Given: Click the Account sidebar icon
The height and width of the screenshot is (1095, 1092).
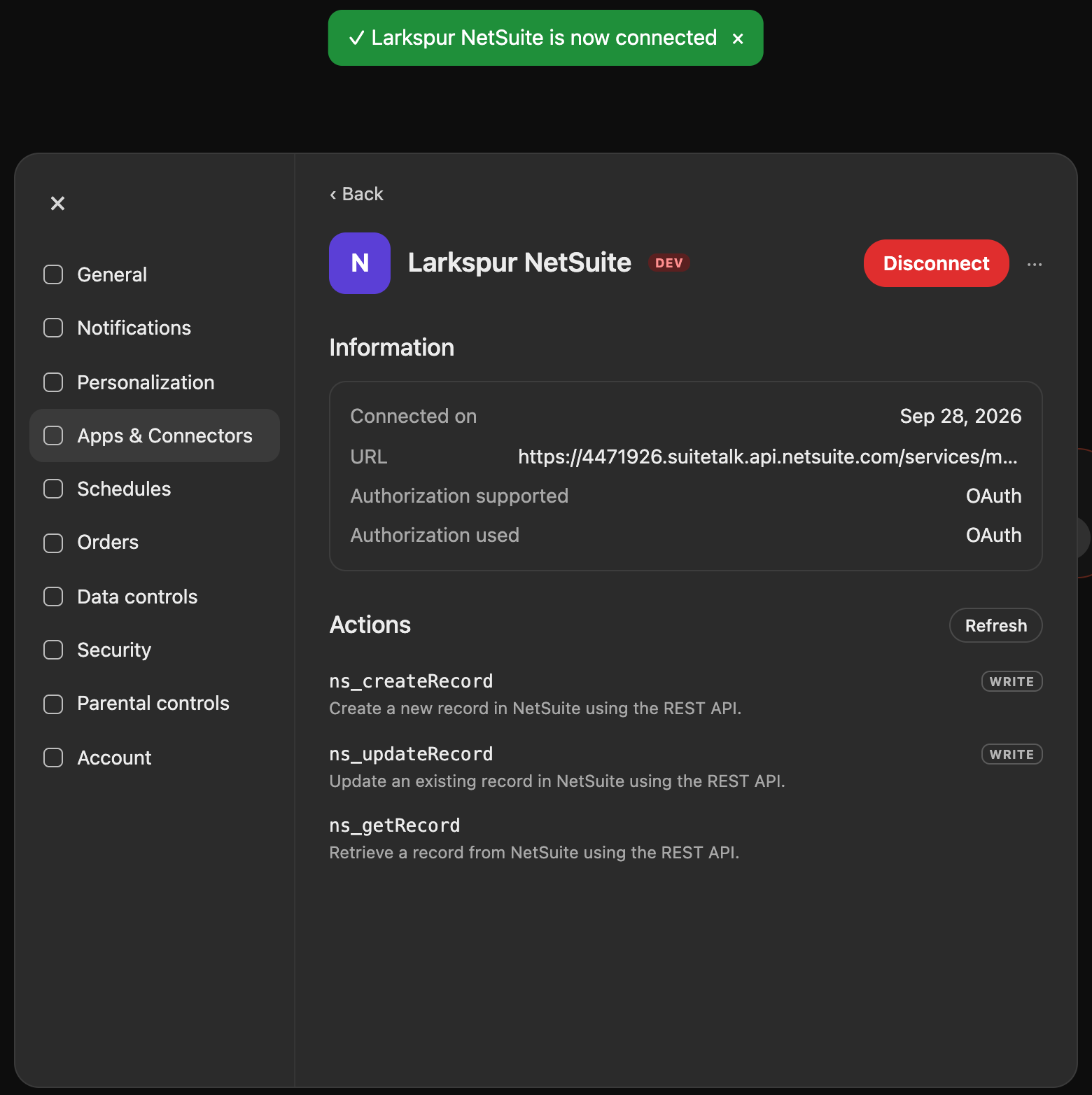Looking at the screenshot, I should (x=53, y=758).
